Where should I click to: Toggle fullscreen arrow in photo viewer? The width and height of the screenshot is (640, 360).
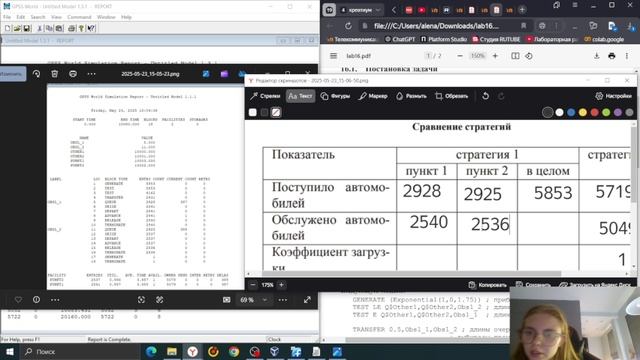[307, 300]
